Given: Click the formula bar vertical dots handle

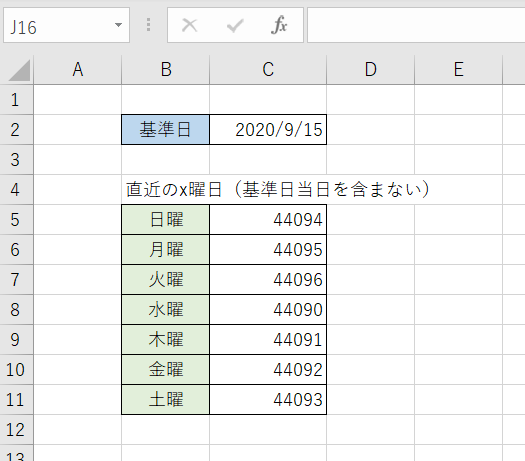Looking at the screenshot, I should (148, 25).
